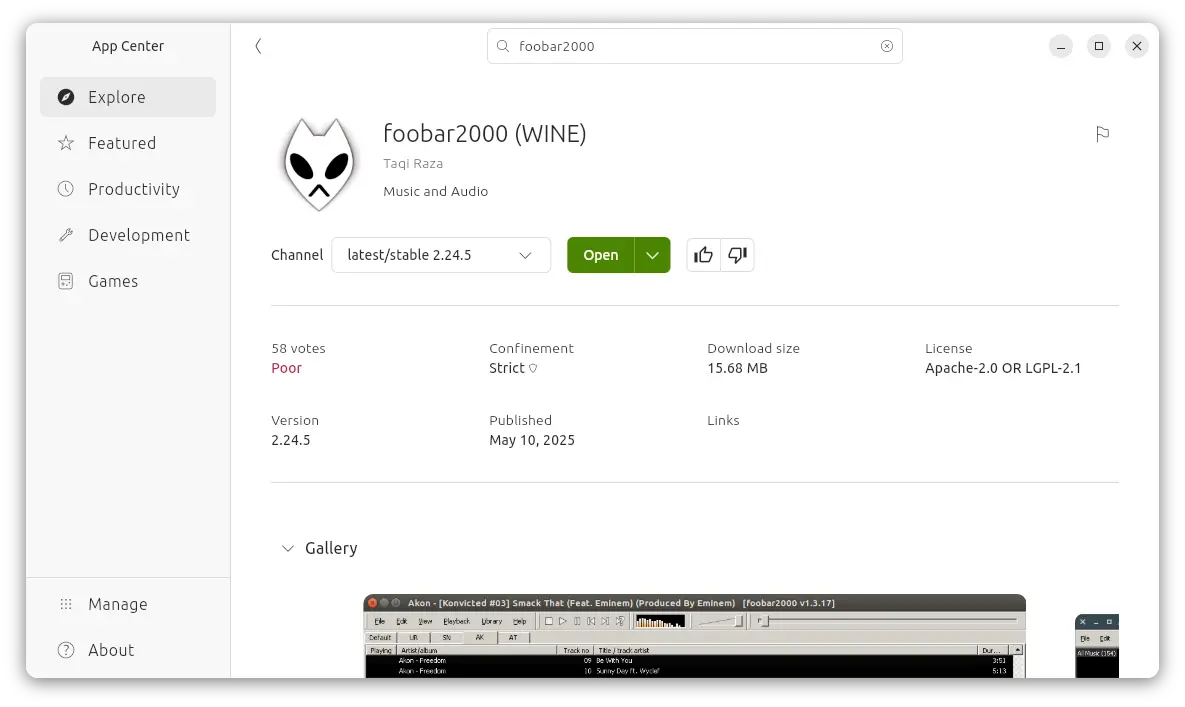Maximize the App Center window
The image size is (1185, 707).
[1099, 46]
